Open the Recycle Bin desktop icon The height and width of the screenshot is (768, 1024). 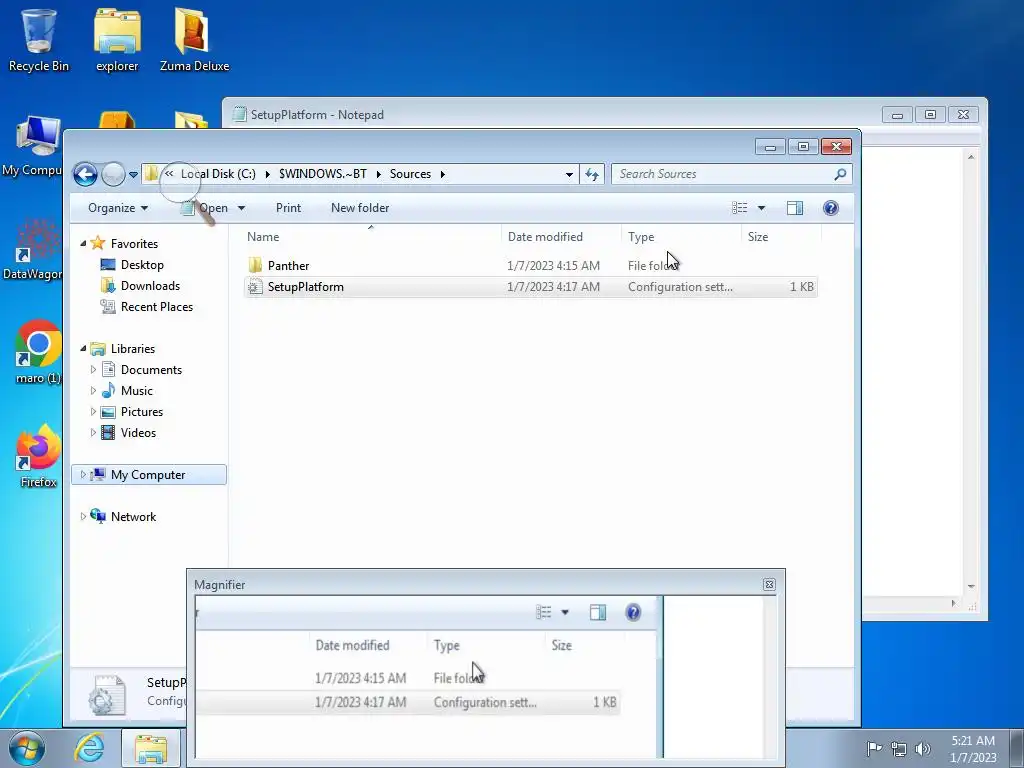[39, 39]
